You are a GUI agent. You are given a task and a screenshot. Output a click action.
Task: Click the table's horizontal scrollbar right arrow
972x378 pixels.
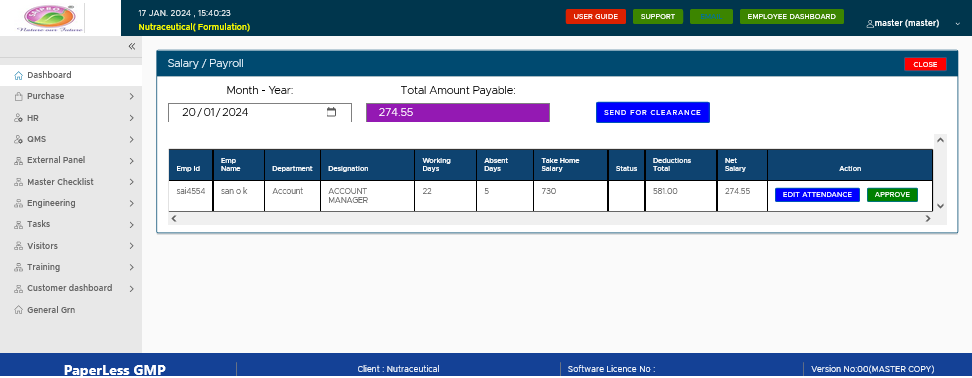point(928,218)
